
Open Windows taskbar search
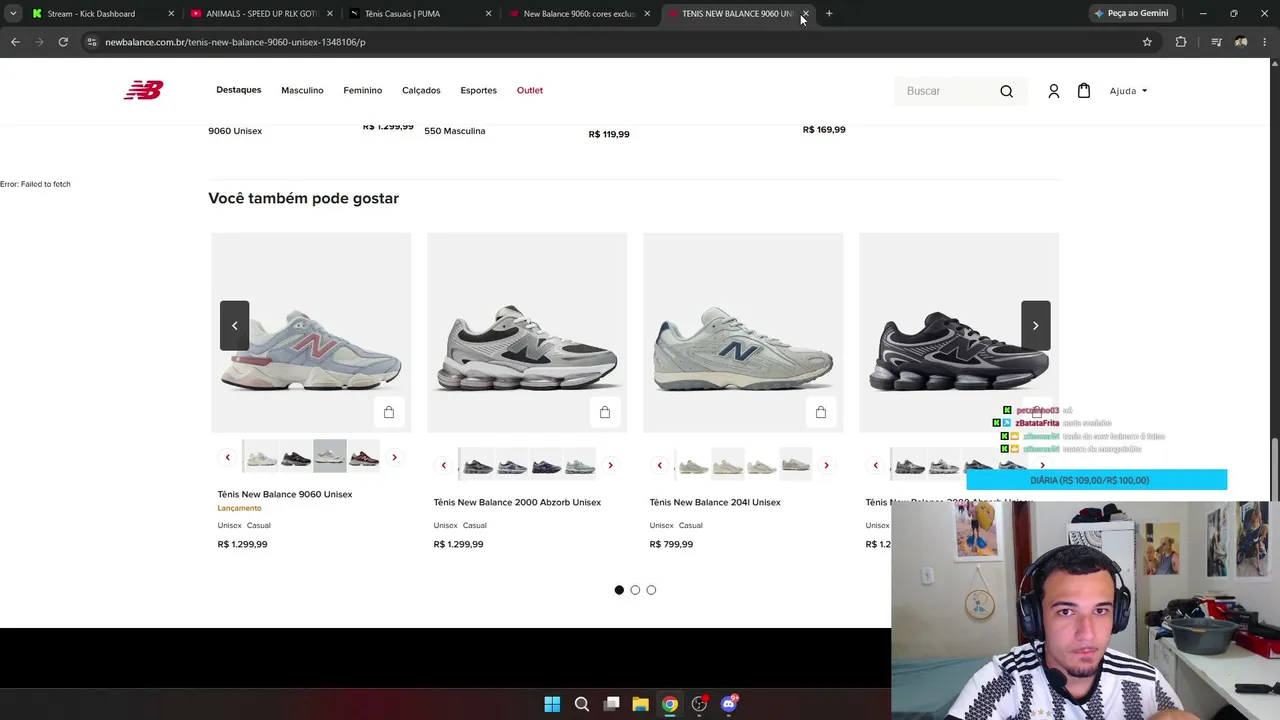[x=582, y=704]
